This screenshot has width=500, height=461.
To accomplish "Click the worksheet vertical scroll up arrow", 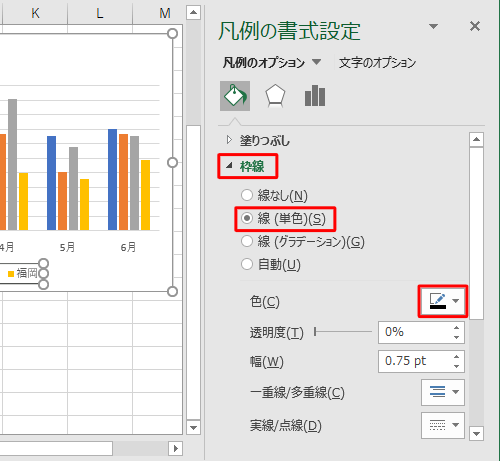I will [193, 13].
